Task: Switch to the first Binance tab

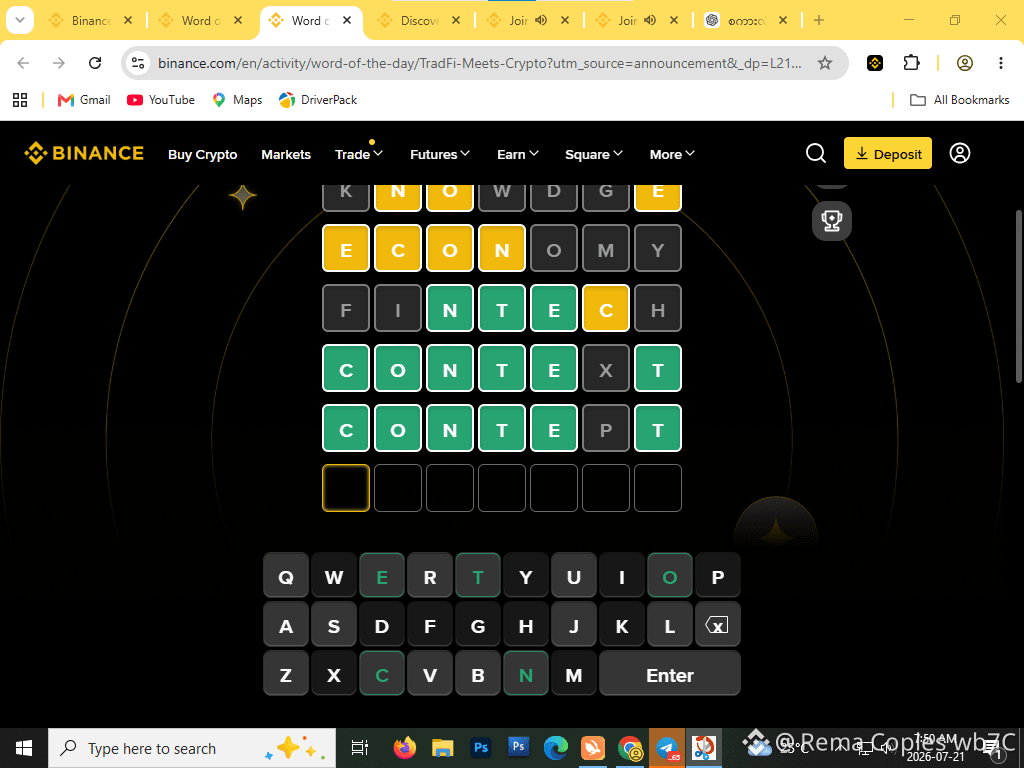Action: pos(91,20)
